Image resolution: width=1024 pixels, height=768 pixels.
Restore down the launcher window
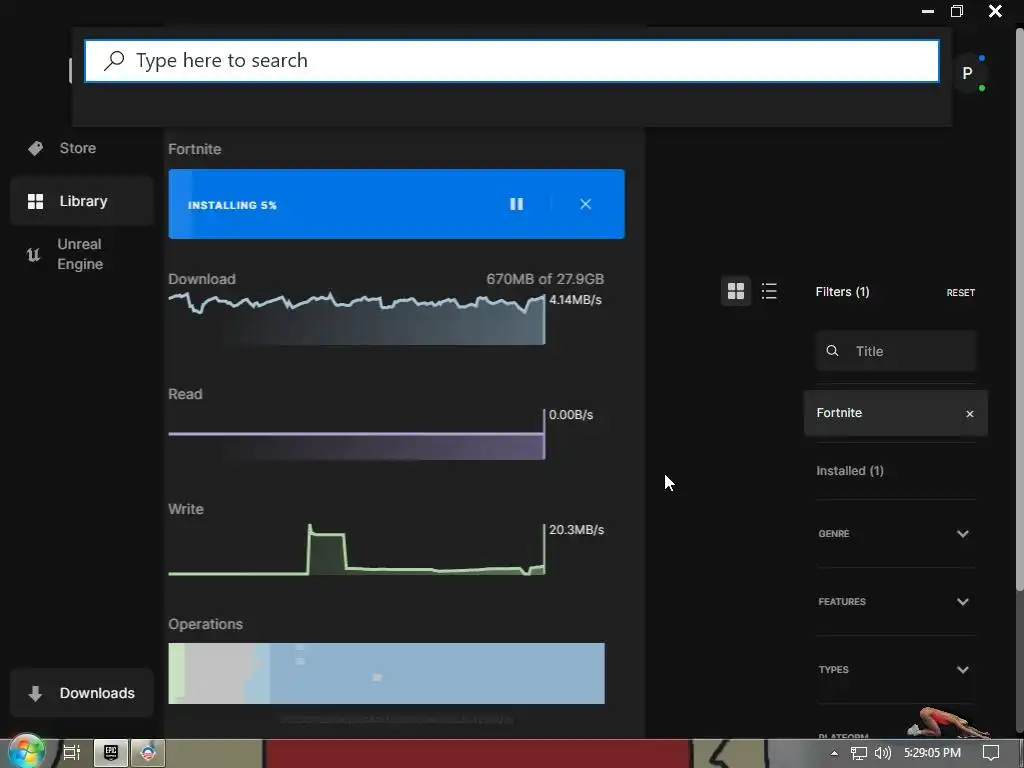[x=957, y=11]
